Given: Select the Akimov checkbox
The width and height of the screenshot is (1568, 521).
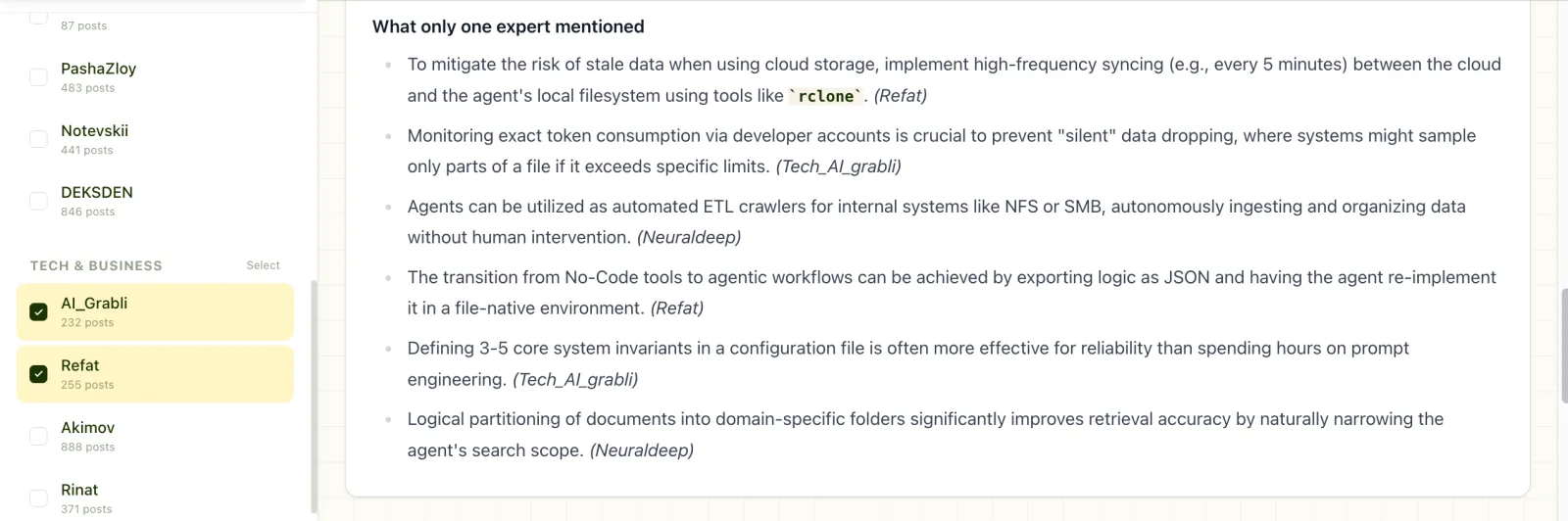Looking at the screenshot, I should [x=38, y=436].
